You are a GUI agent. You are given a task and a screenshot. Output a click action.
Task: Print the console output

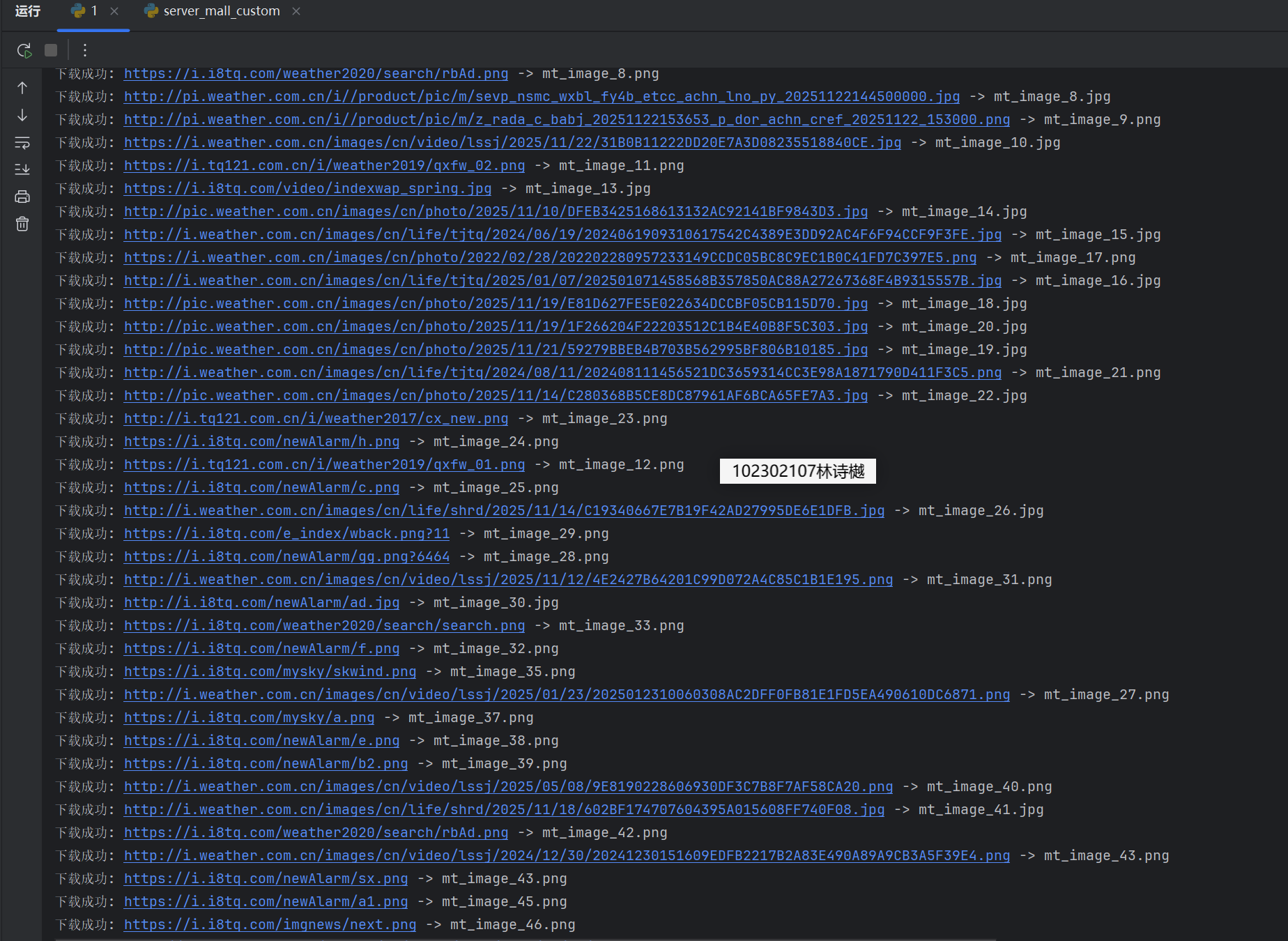coord(22,197)
